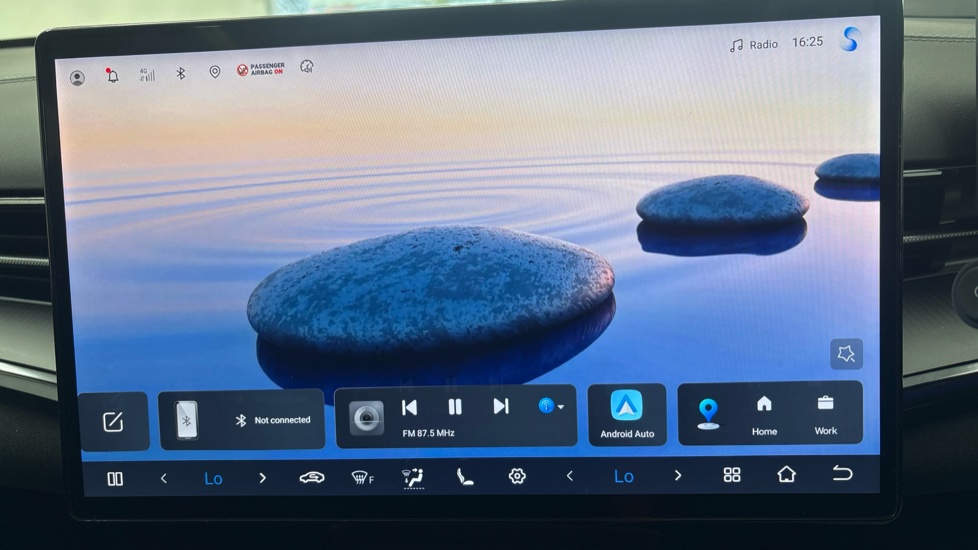Skip to next radio station
Image resolution: width=978 pixels, height=550 pixels.
click(x=501, y=406)
